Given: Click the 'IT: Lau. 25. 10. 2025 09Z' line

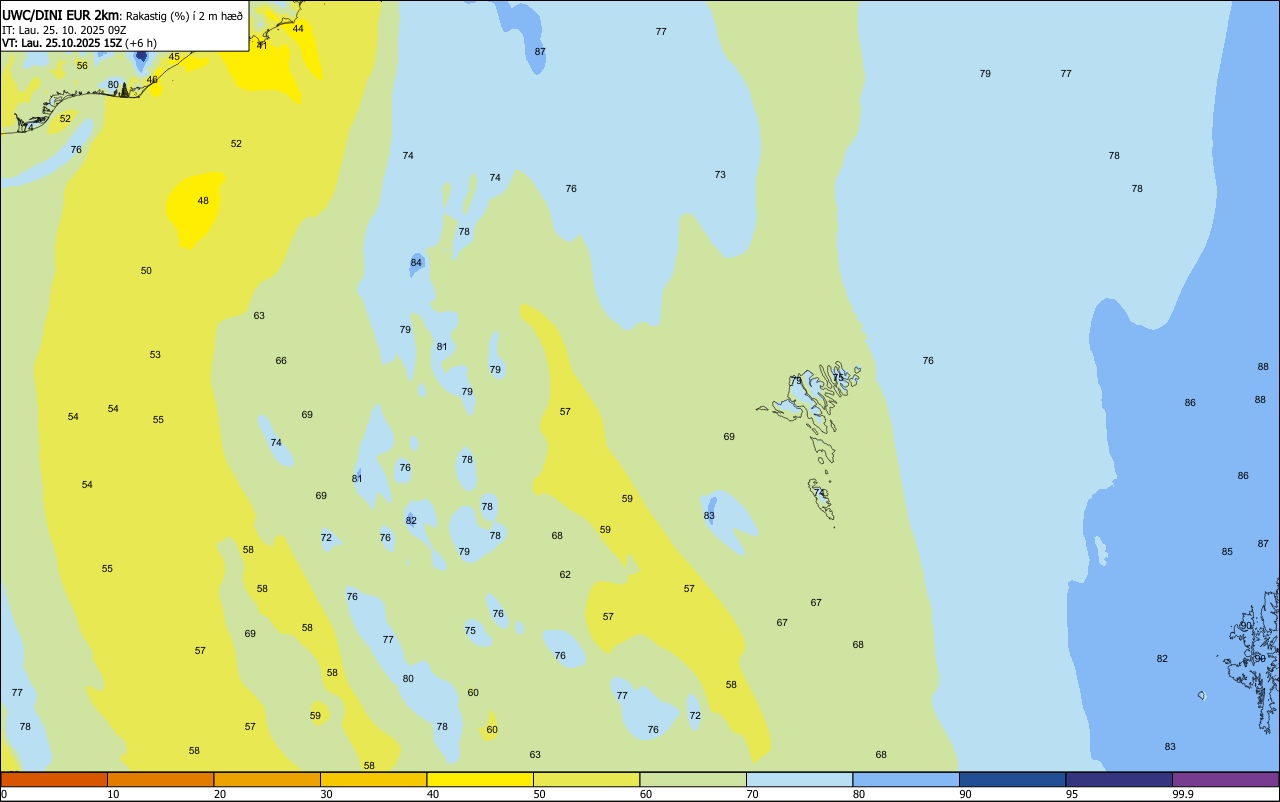Looking at the screenshot, I should coord(64,30).
